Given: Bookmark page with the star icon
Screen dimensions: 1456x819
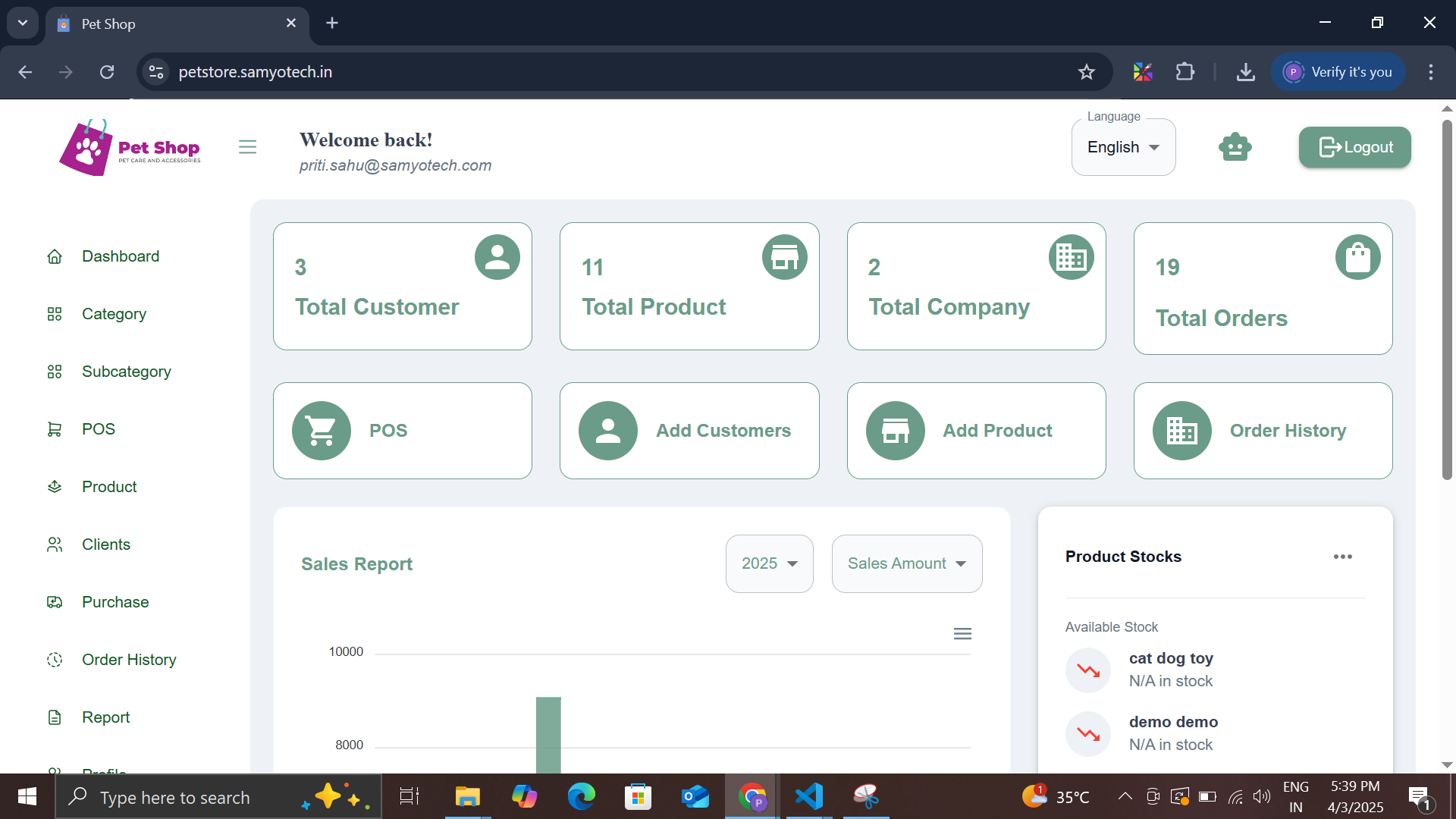Looking at the screenshot, I should pos(1087,72).
